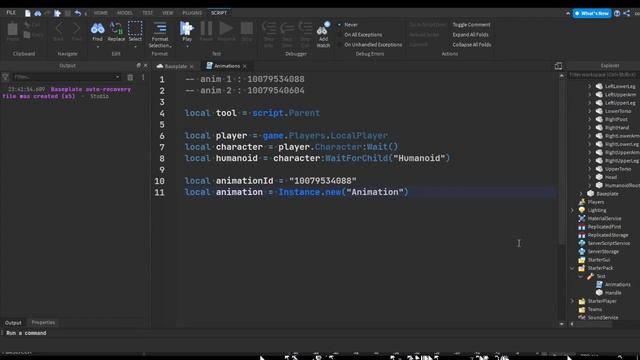Click the puzzle-piece play icon in quick access toolbar

click(x=58, y=13)
